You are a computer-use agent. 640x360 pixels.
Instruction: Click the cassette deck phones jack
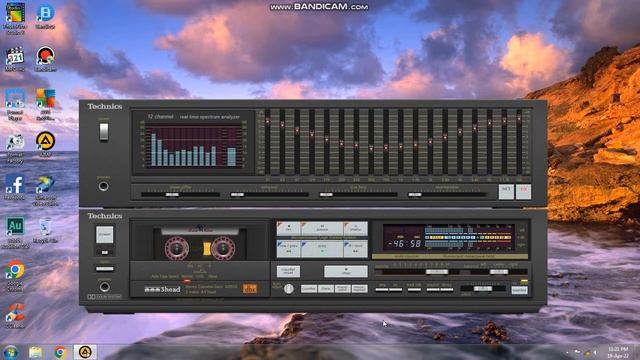coord(104,287)
